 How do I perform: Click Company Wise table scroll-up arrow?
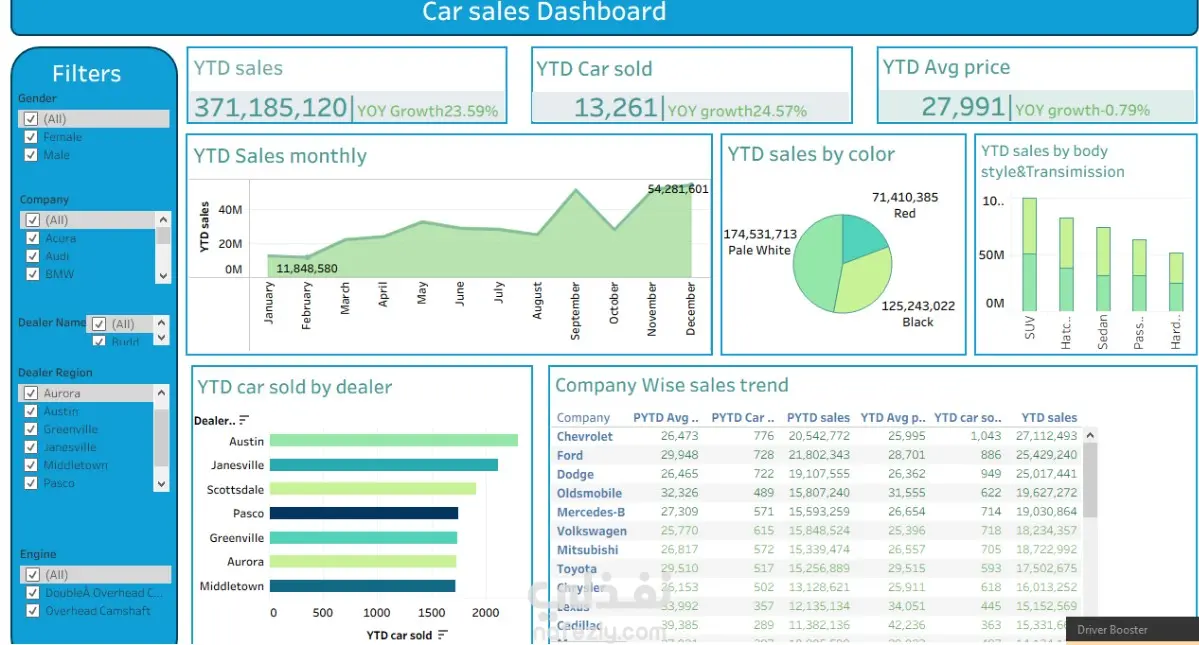pos(1090,435)
